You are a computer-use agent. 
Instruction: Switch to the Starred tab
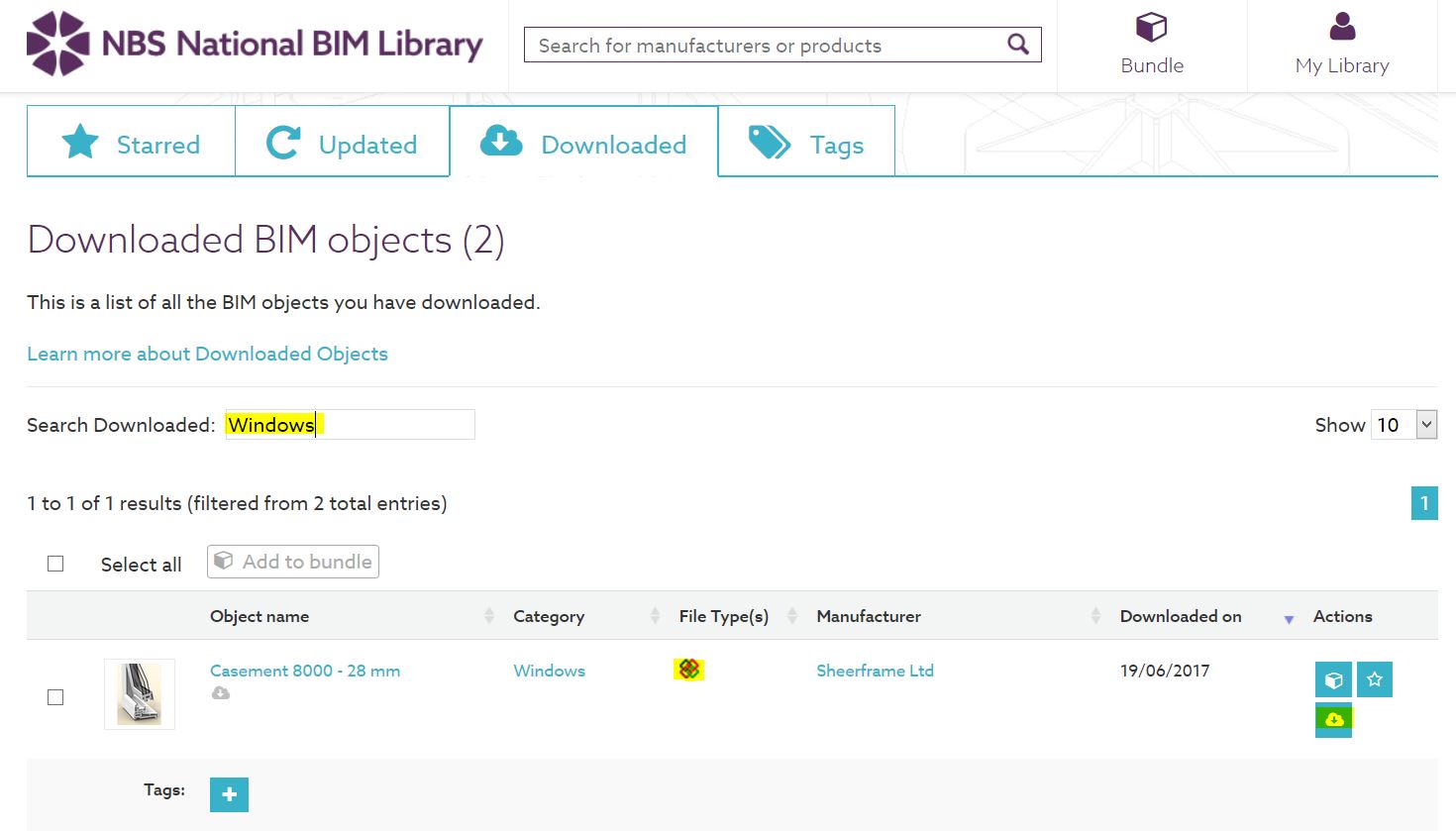131,145
